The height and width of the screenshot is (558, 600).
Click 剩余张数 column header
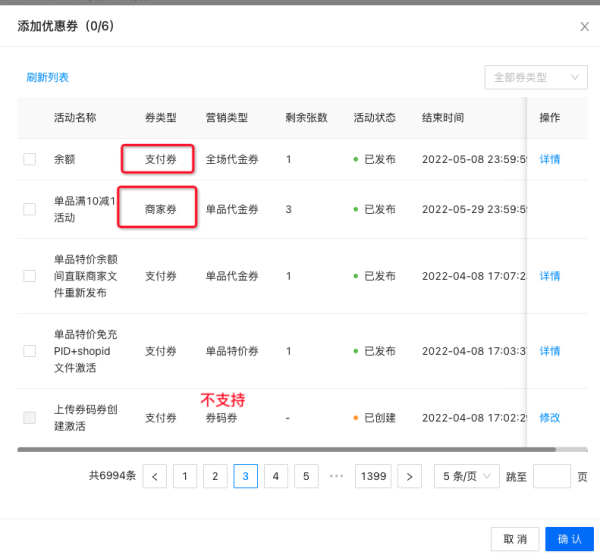[306, 117]
